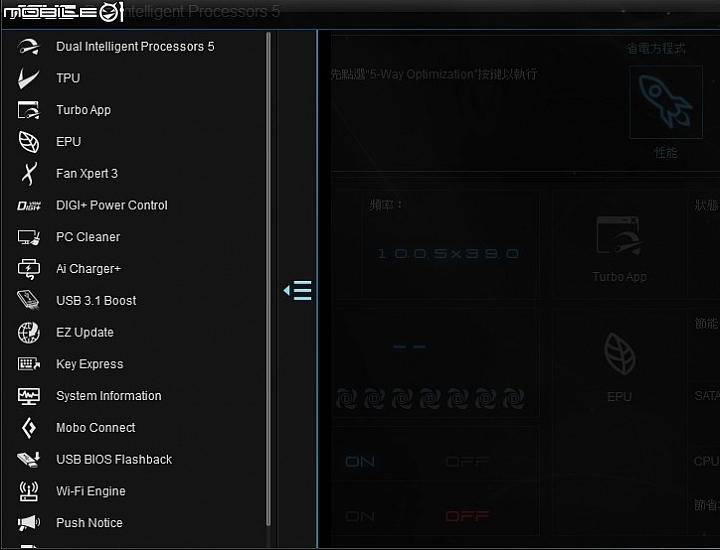Open Key Express menu entry
This screenshot has width=720, height=550.
click(90, 364)
